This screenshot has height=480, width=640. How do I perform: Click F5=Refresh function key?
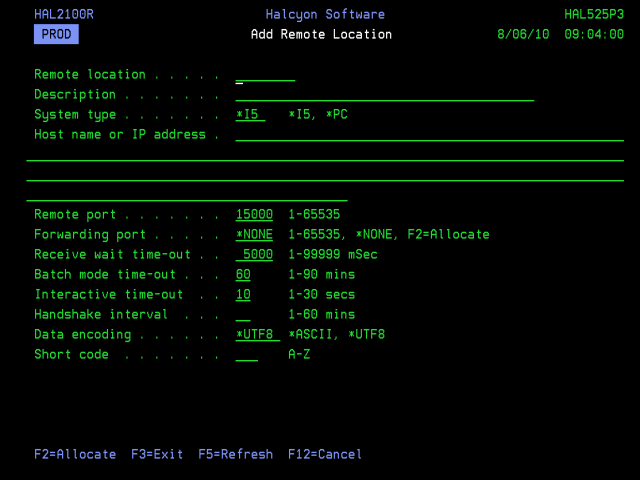[235, 455]
